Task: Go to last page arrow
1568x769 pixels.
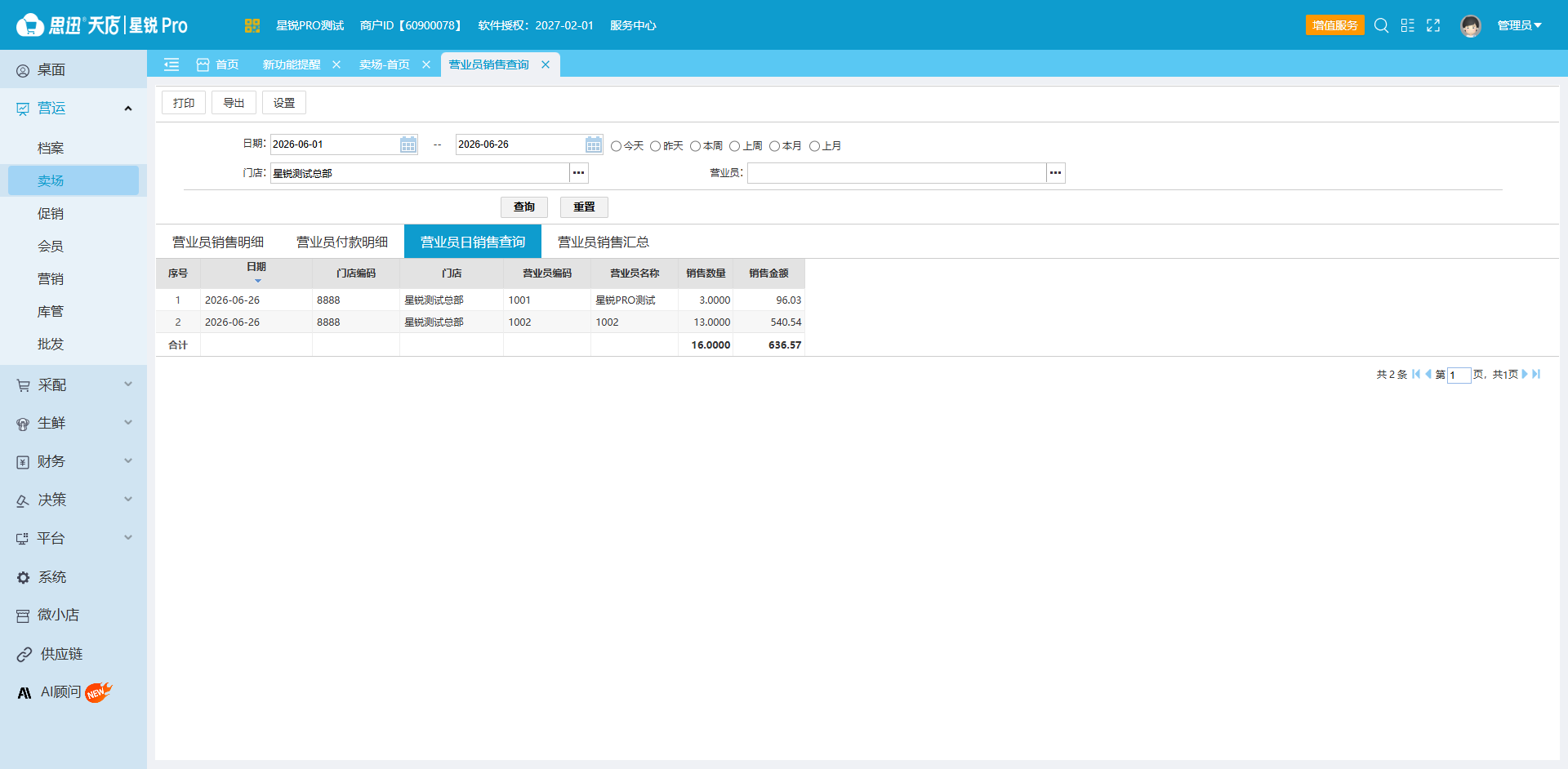Action: (1536, 374)
